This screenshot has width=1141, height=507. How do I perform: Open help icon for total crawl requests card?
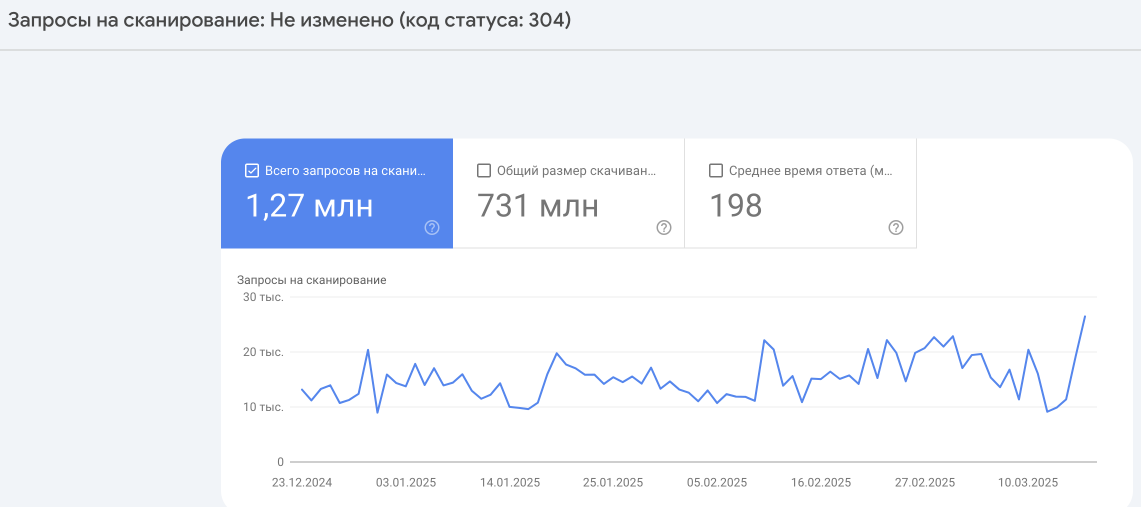coord(432,228)
